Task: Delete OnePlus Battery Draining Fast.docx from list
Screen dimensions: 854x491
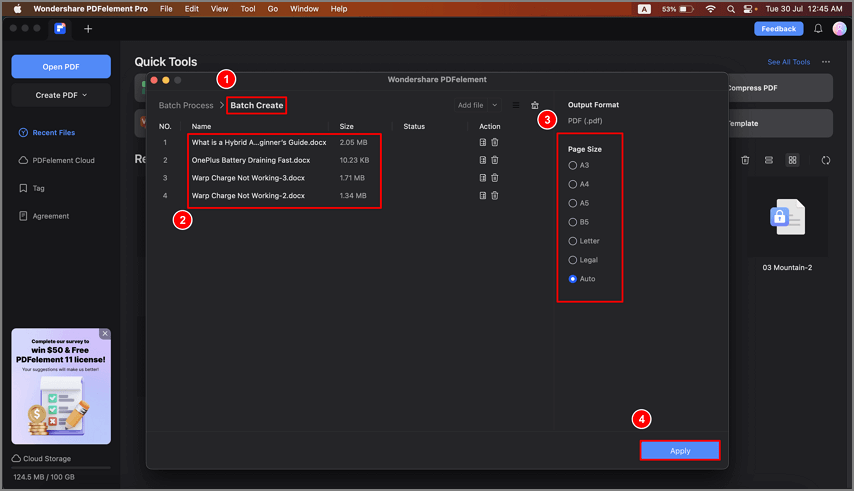Action: (x=495, y=160)
